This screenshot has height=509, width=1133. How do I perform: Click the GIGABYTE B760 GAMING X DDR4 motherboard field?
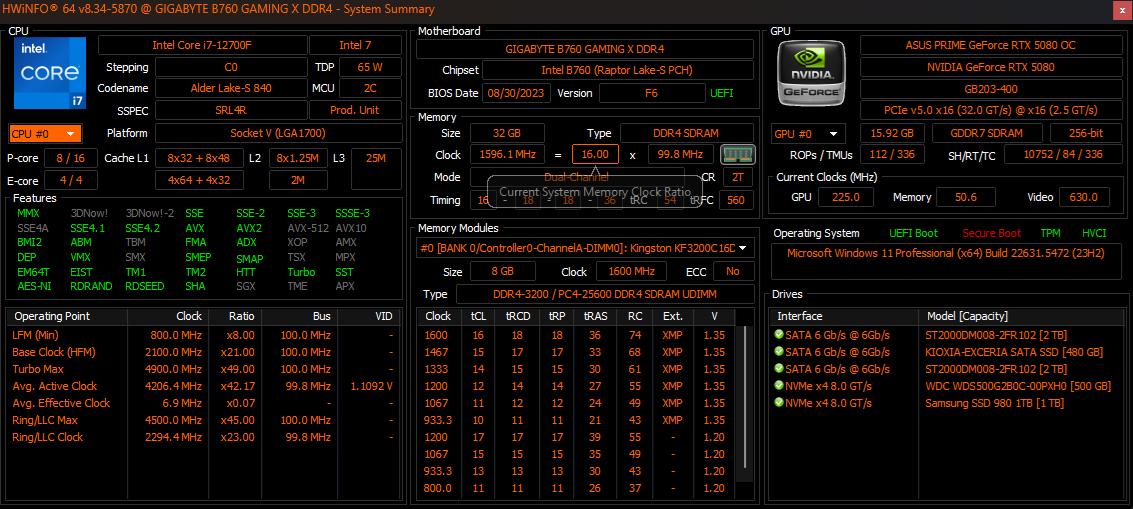pos(585,49)
